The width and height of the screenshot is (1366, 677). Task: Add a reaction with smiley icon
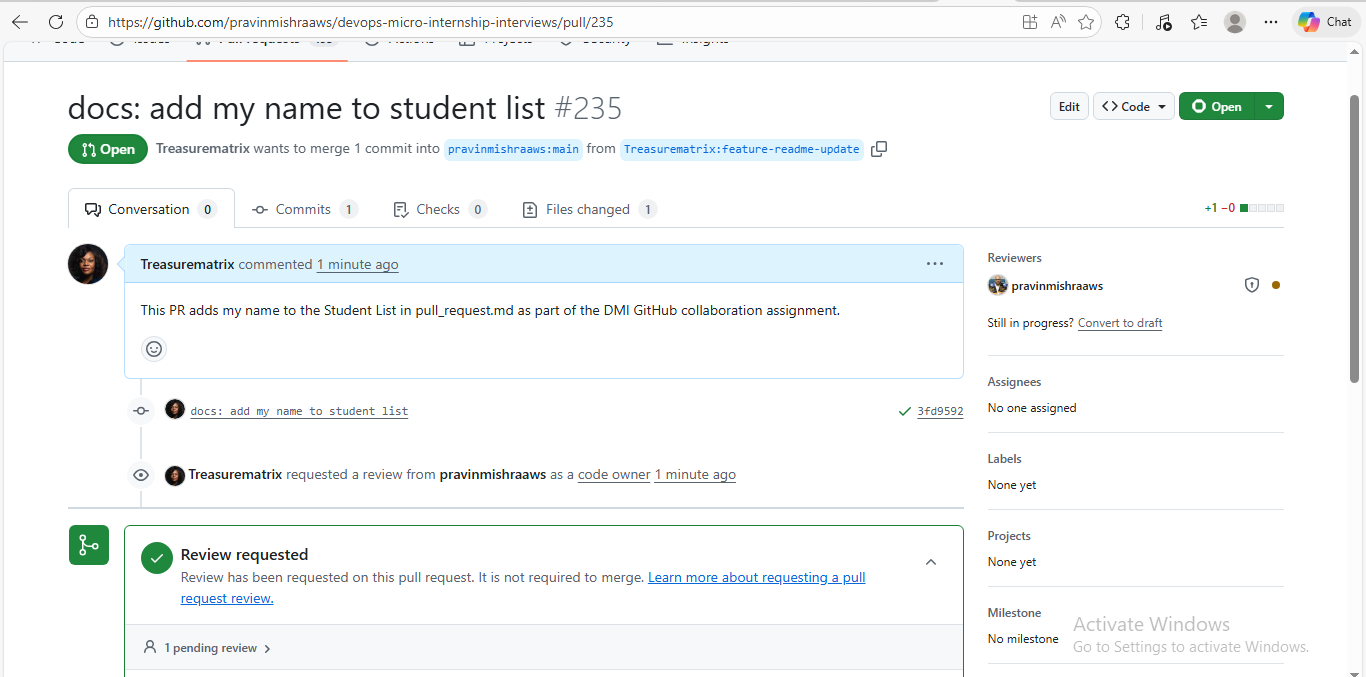tap(154, 349)
